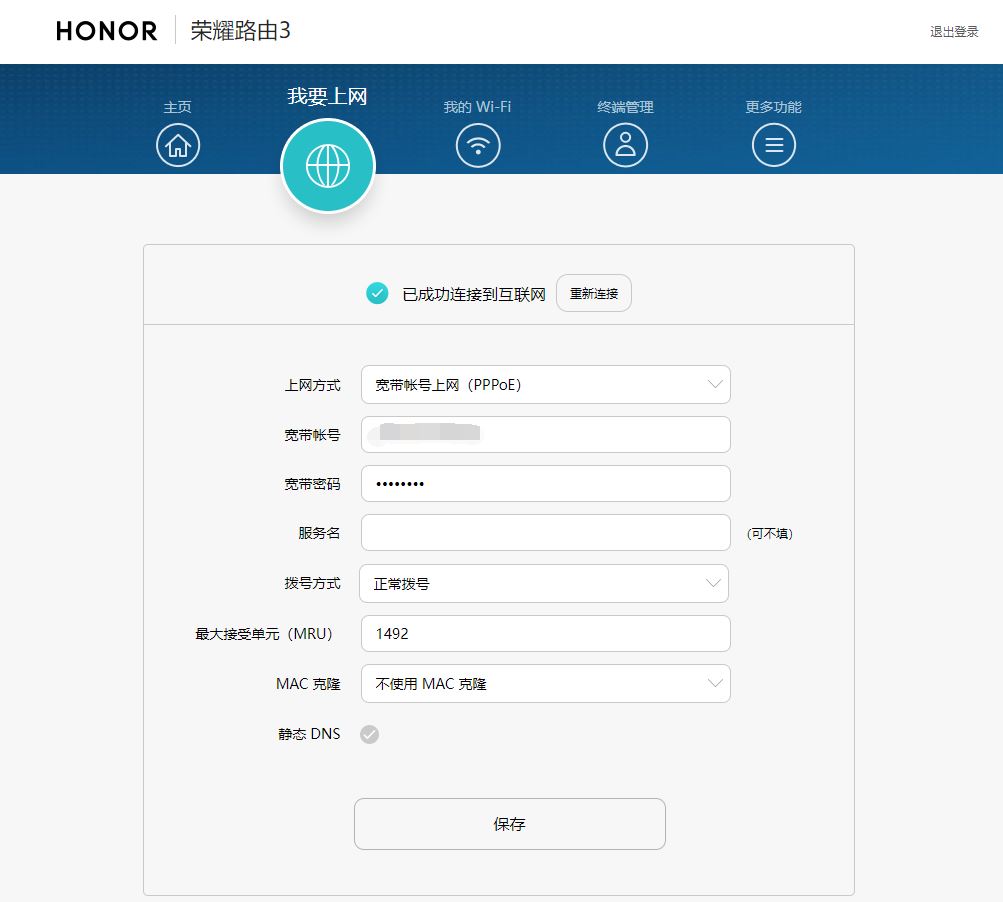Click the MRU value field showing 1492
Image resolution: width=1003 pixels, height=902 pixels.
click(545, 633)
